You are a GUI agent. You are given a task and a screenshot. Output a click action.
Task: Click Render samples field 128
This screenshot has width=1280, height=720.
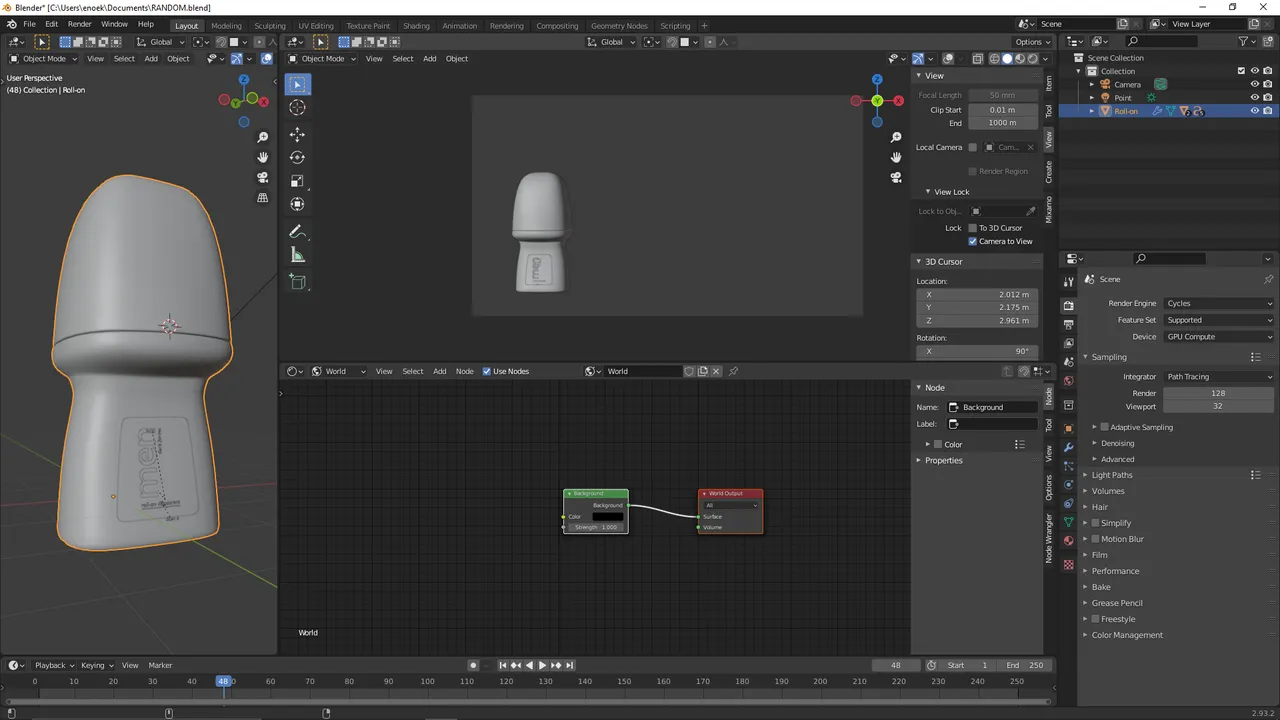pos(1218,393)
